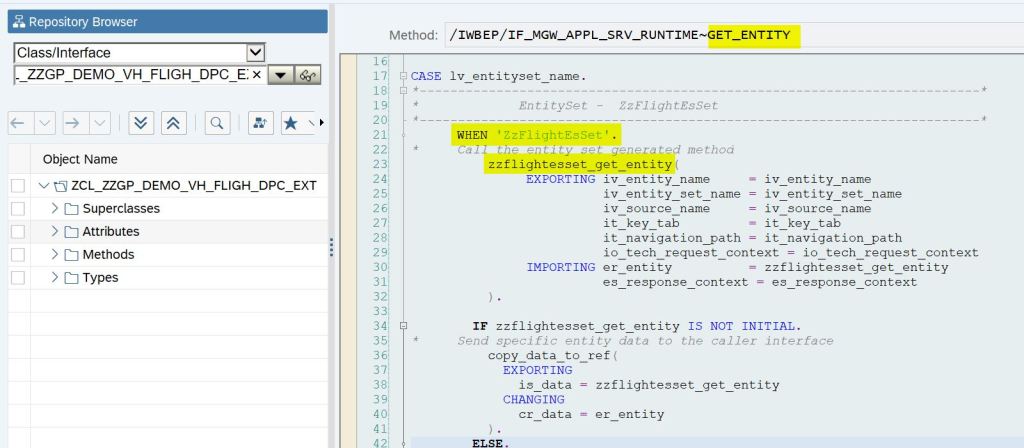Collapse the comment block fold at line 18
This screenshot has height=448, width=1024.
[x=403, y=91]
